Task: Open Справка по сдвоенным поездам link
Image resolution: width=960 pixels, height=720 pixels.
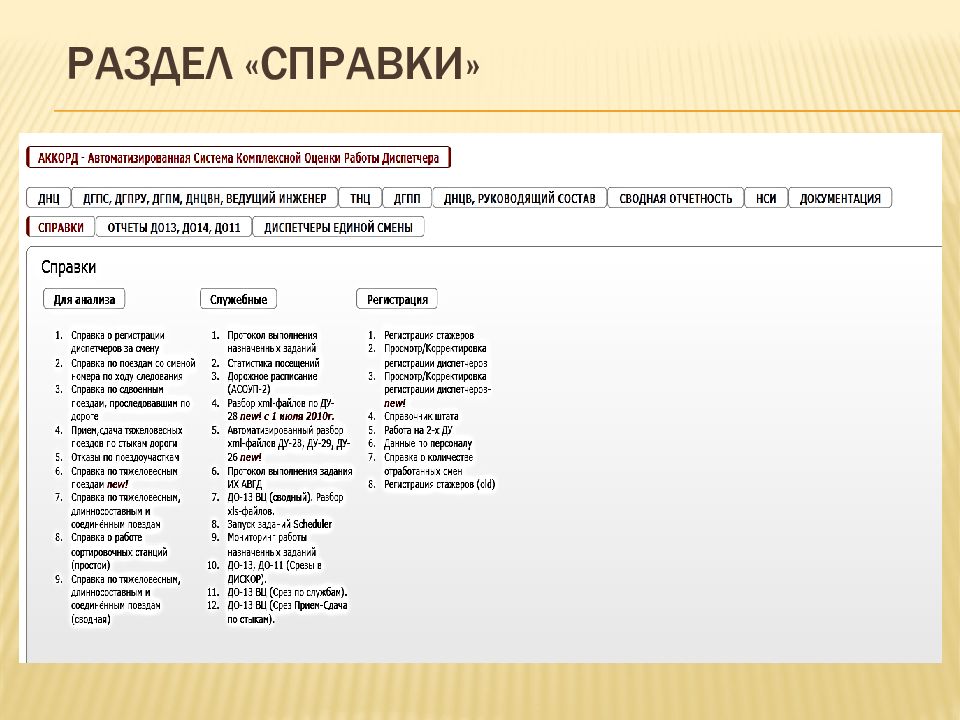Action: (130, 402)
